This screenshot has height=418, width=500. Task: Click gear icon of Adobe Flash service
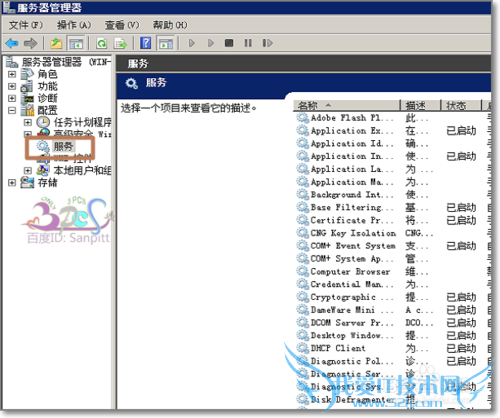pyautogui.click(x=303, y=118)
